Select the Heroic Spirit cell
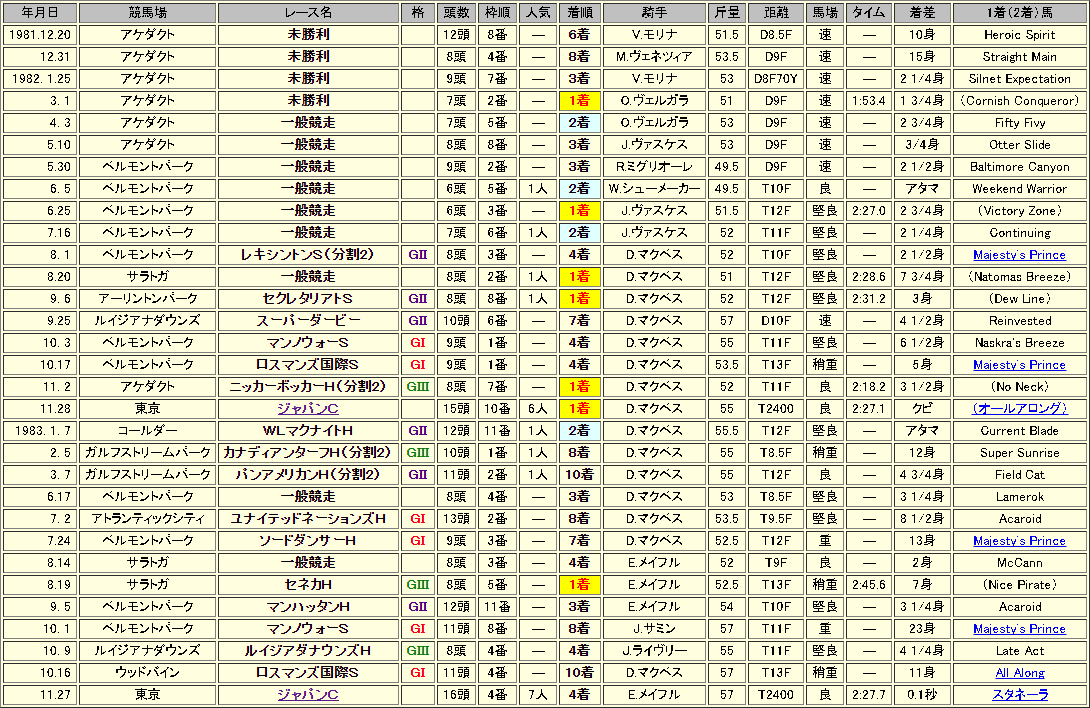The height and width of the screenshot is (708, 1090). pos(1020,35)
